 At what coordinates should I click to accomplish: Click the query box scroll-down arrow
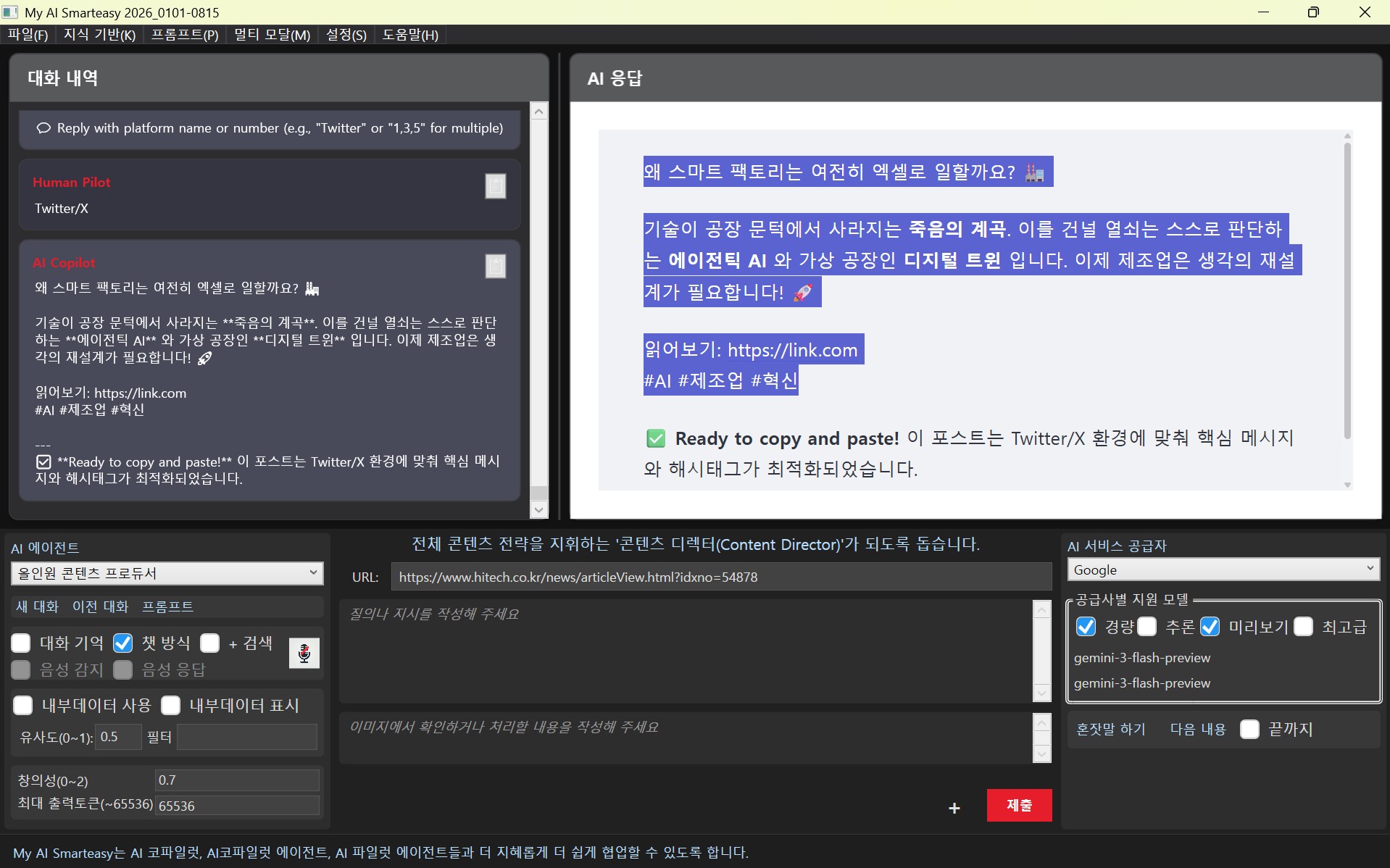tap(1041, 693)
